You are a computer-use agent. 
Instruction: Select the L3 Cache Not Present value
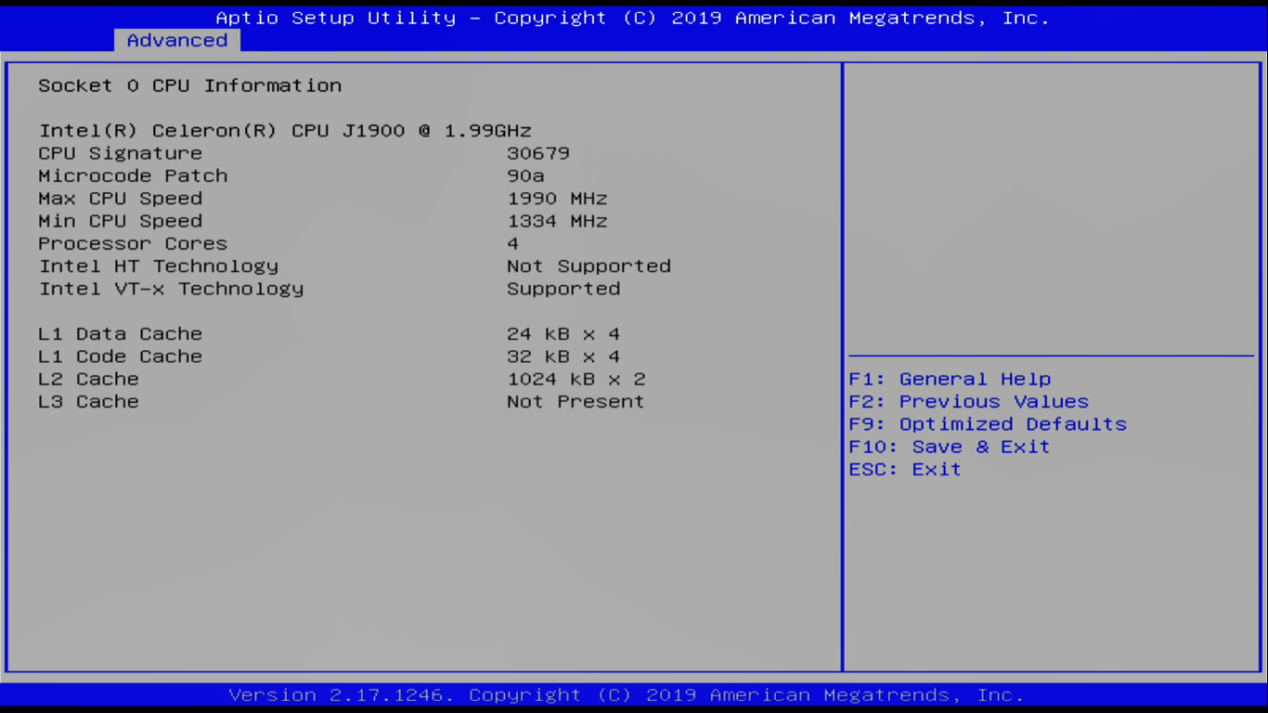(x=575, y=402)
